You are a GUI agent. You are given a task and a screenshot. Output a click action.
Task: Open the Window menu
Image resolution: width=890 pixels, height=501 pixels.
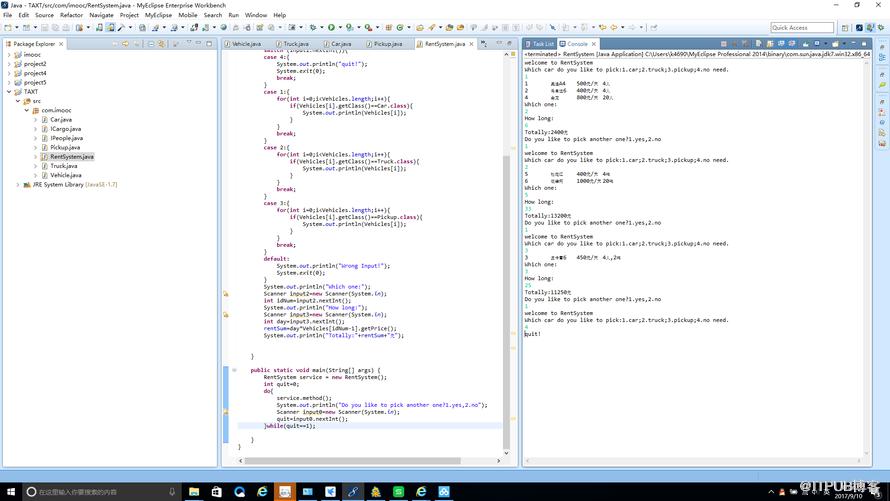coord(256,15)
